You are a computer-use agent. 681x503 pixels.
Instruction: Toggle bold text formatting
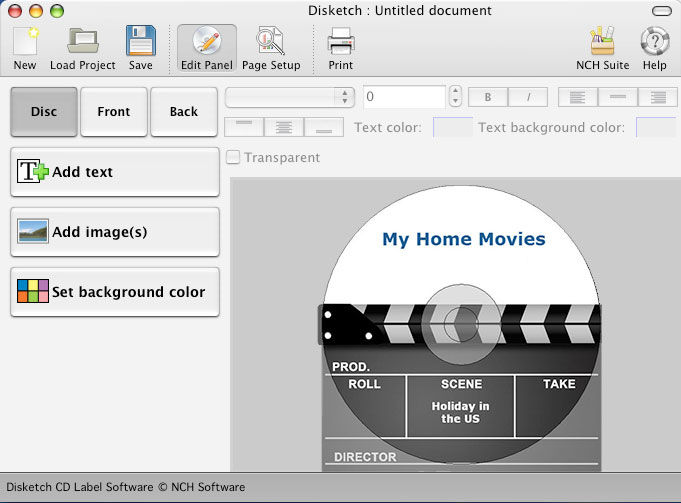pyautogui.click(x=488, y=97)
